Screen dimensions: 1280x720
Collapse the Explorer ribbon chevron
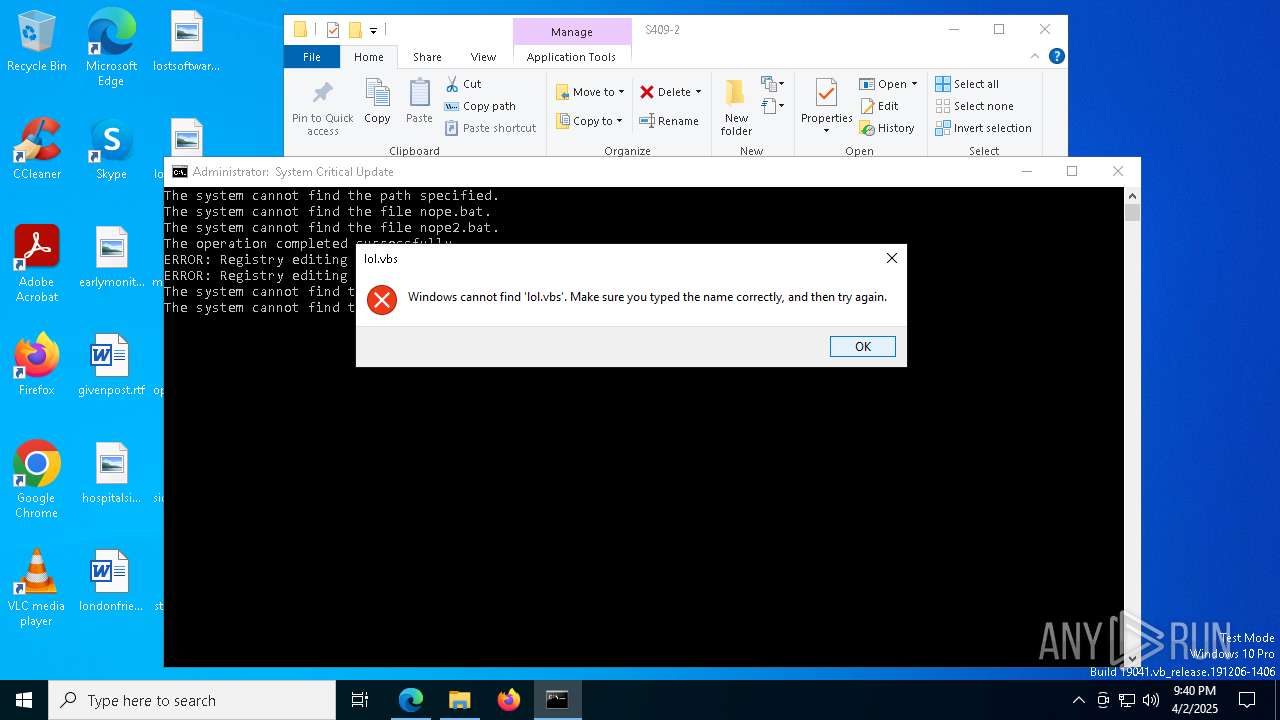(1036, 56)
